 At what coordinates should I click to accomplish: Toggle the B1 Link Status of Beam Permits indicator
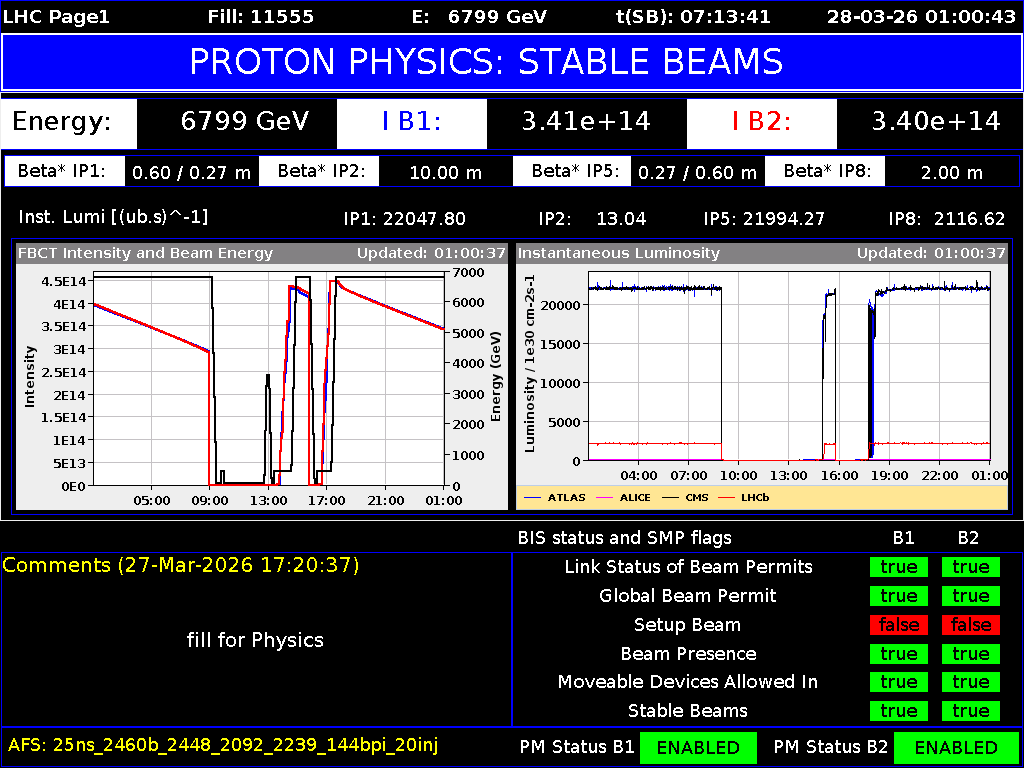coord(898,567)
